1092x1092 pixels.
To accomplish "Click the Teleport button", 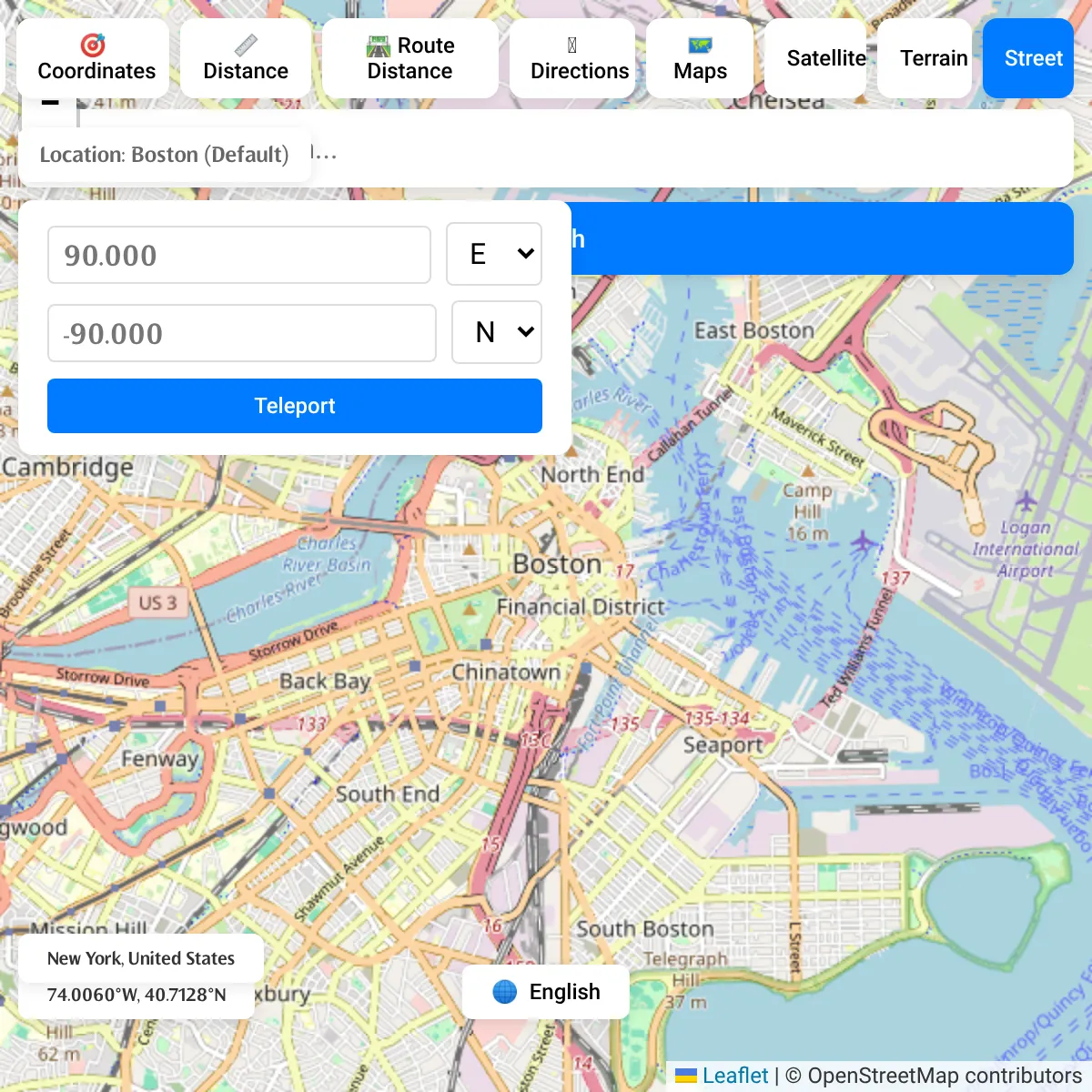I will [295, 406].
